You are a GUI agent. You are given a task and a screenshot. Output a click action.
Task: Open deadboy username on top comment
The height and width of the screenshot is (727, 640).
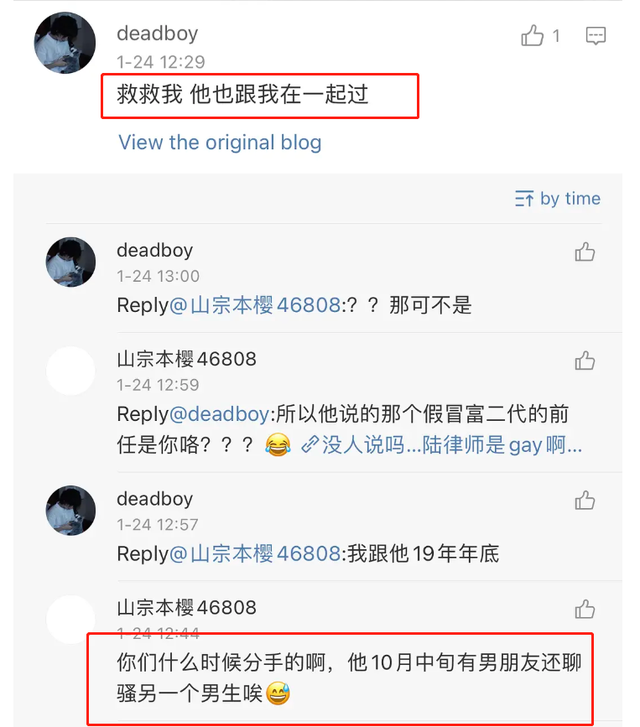point(157,33)
